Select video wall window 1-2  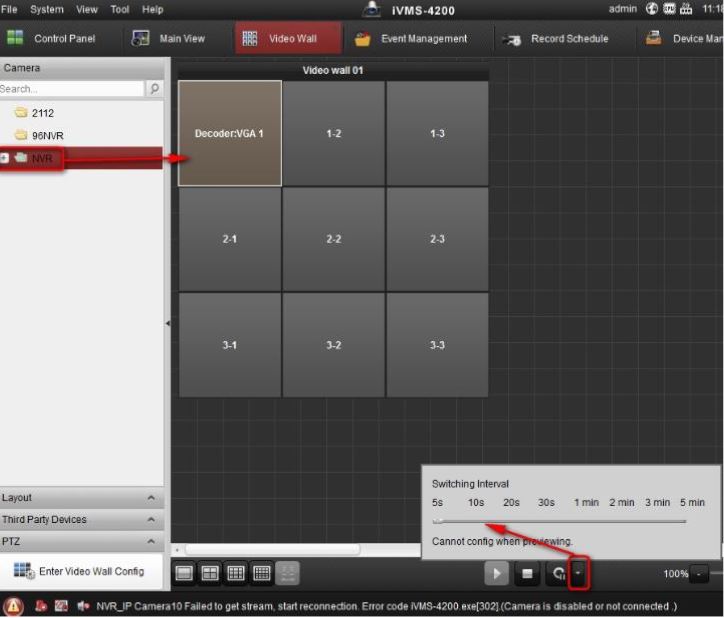pyautogui.click(x=333, y=133)
